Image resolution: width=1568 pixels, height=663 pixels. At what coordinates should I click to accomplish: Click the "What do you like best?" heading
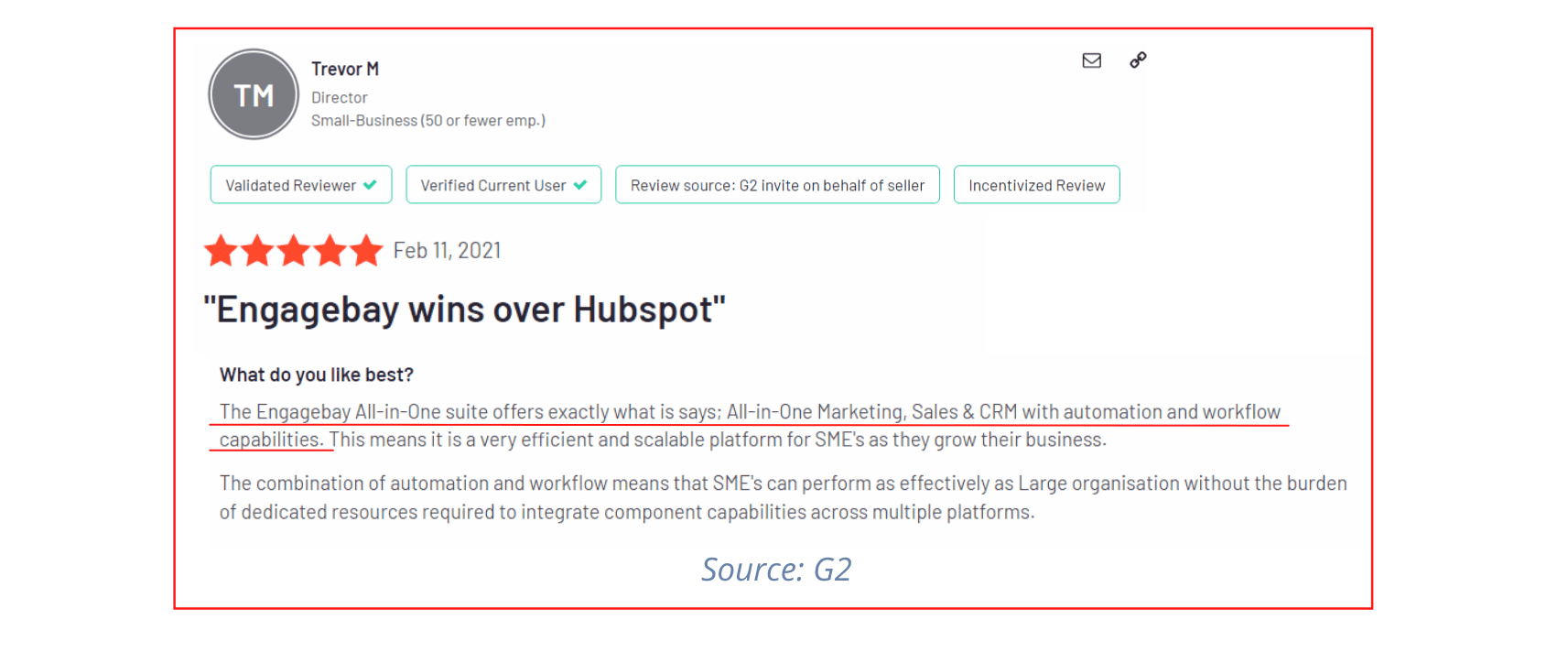317,375
